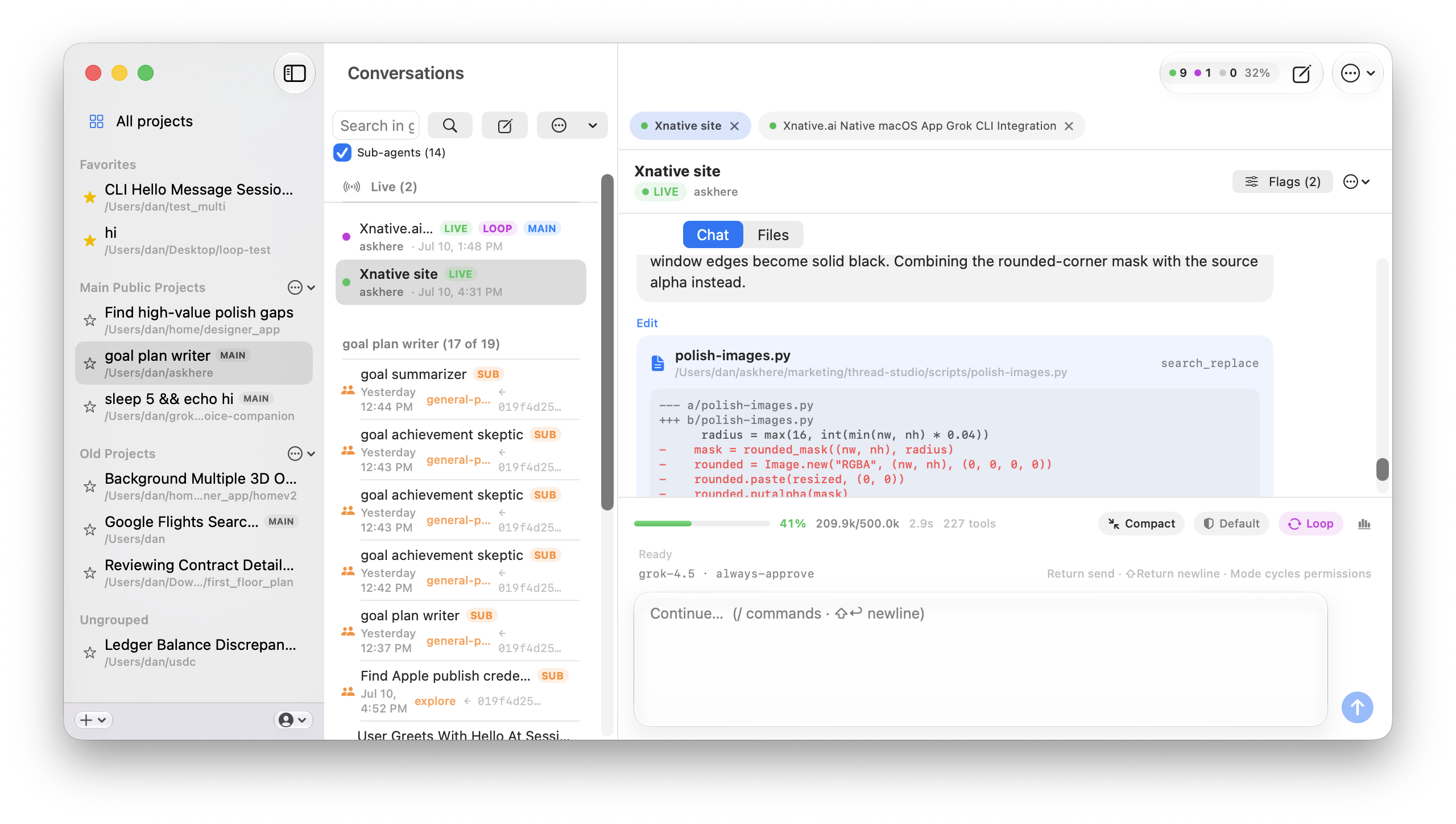Click the LIVE status badge under Xnative site title
Screen dimensions: 1456x824
[660, 192]
